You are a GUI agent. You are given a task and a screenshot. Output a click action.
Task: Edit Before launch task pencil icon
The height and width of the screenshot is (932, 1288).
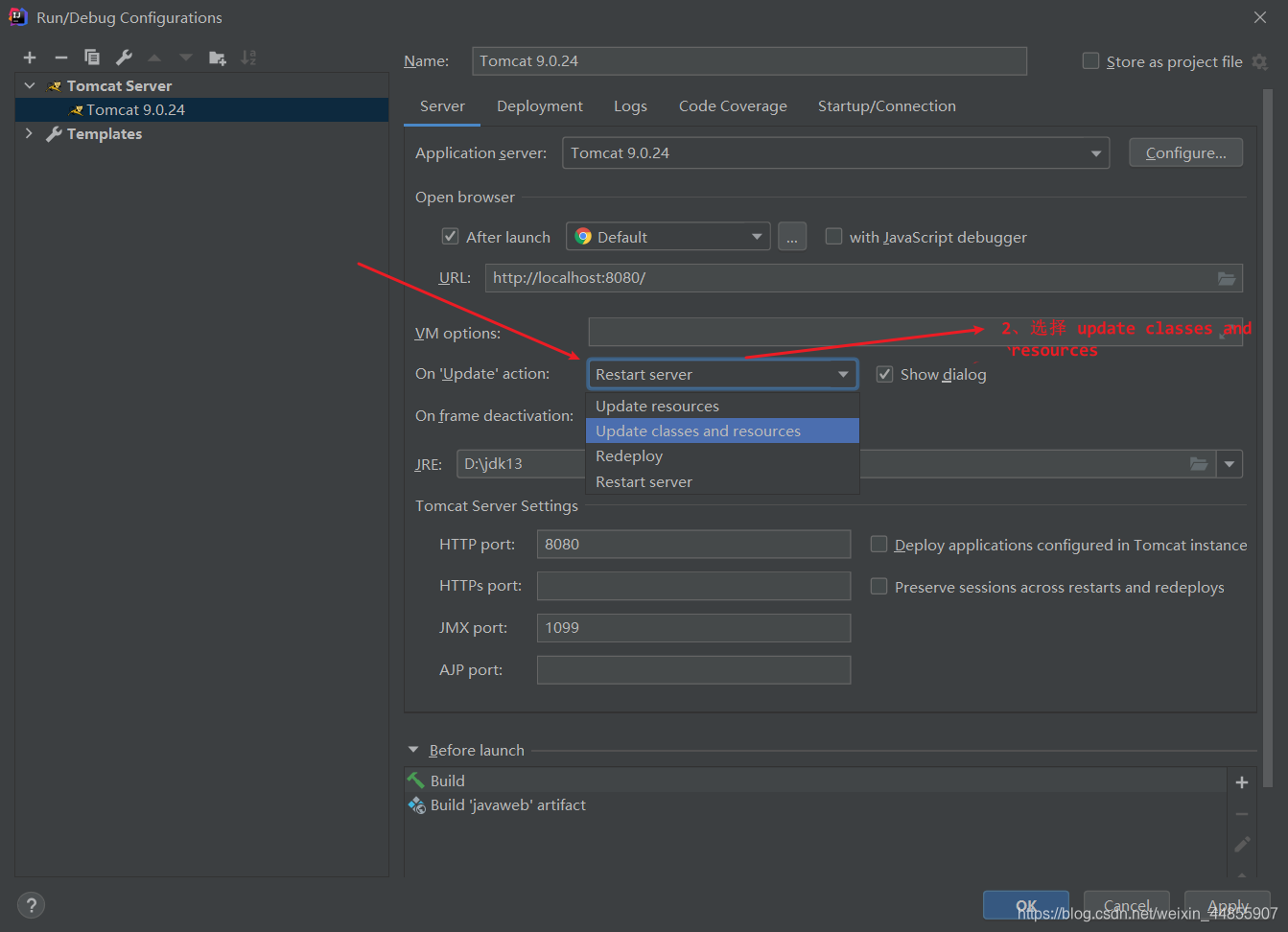point(1242,844)
